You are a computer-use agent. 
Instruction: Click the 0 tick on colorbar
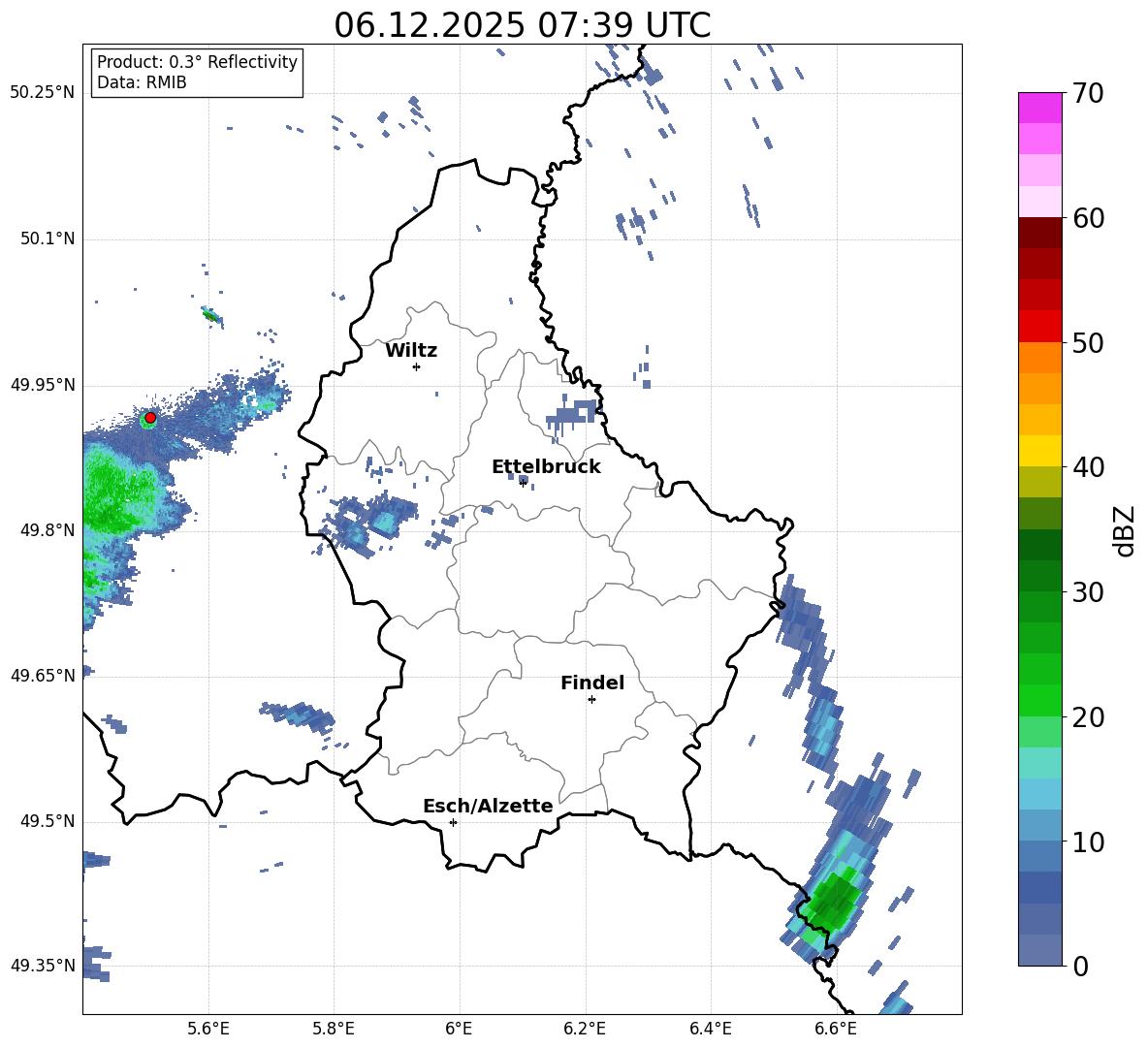pos(1080,966)
